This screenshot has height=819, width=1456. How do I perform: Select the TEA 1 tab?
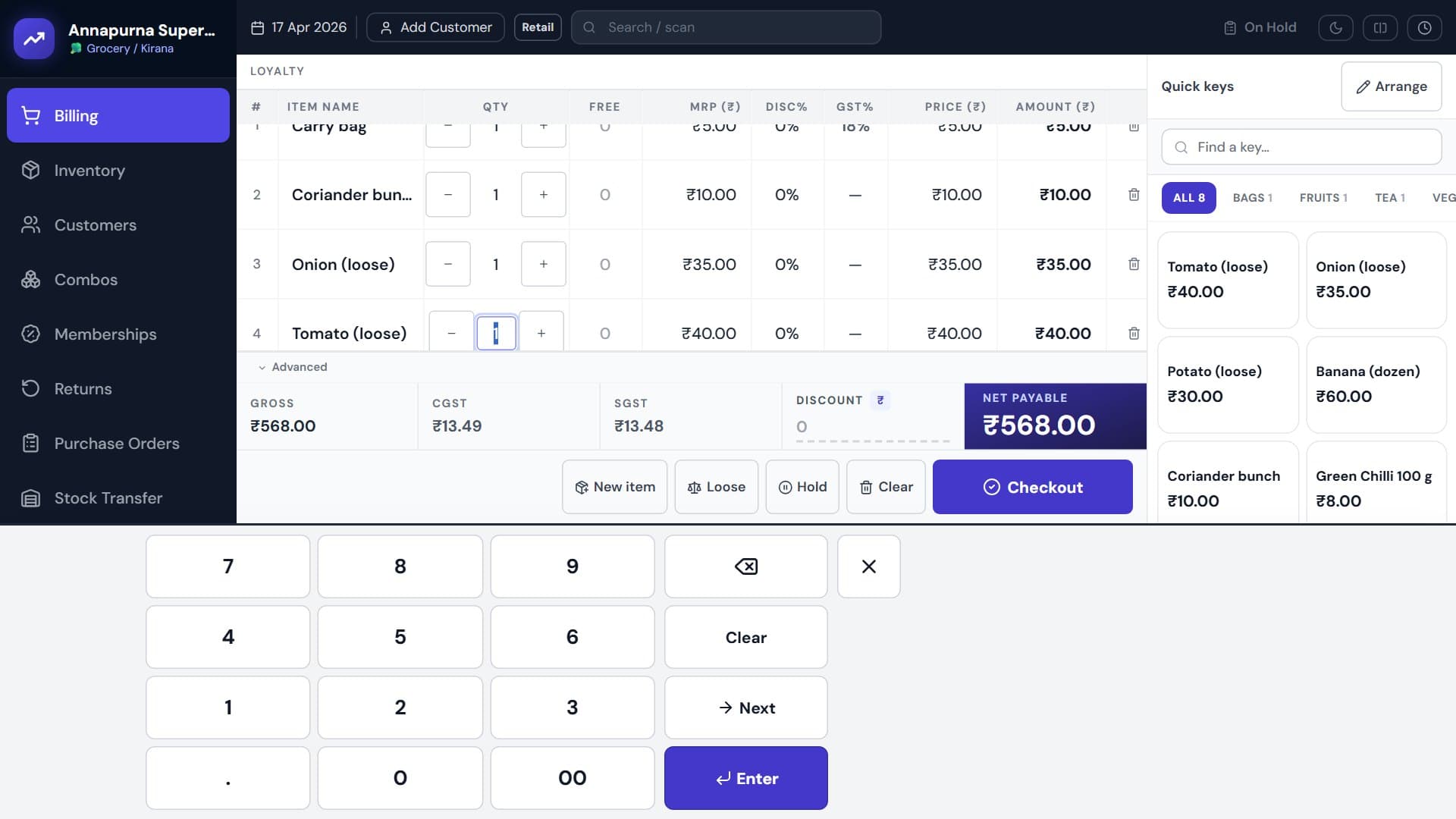(x=1390, y=198)
